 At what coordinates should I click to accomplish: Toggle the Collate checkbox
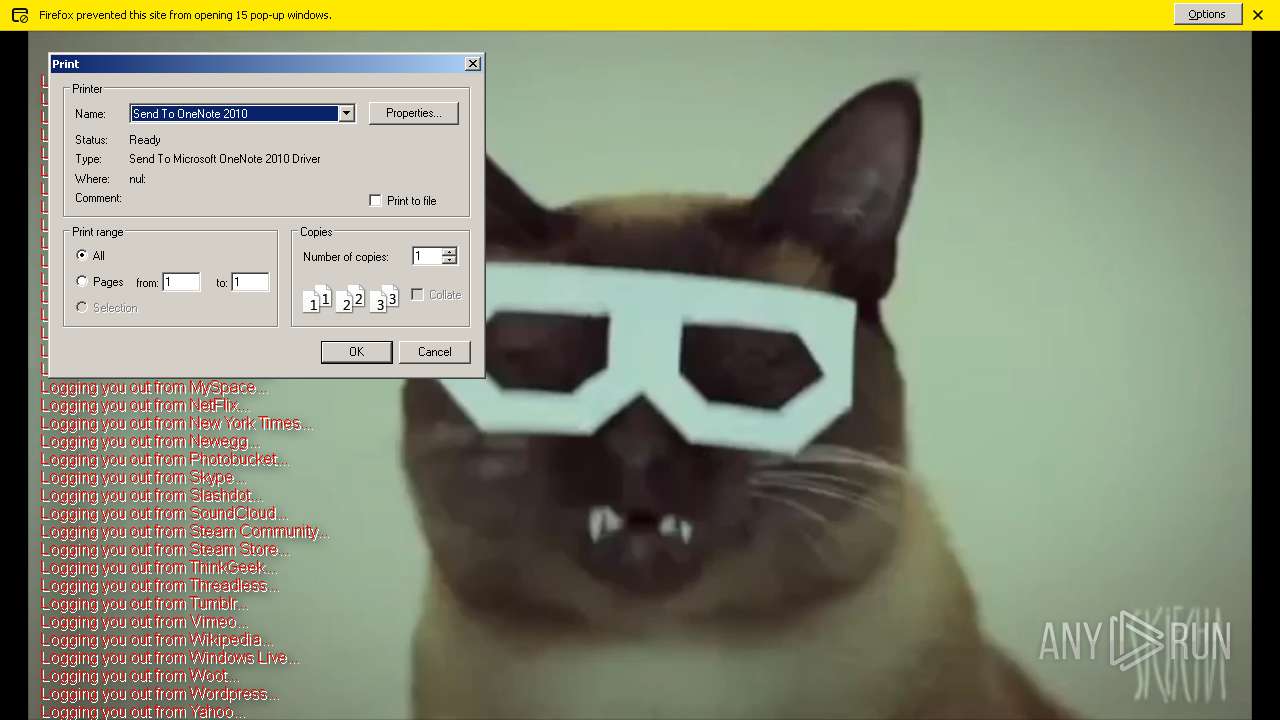tap(418, 295)
